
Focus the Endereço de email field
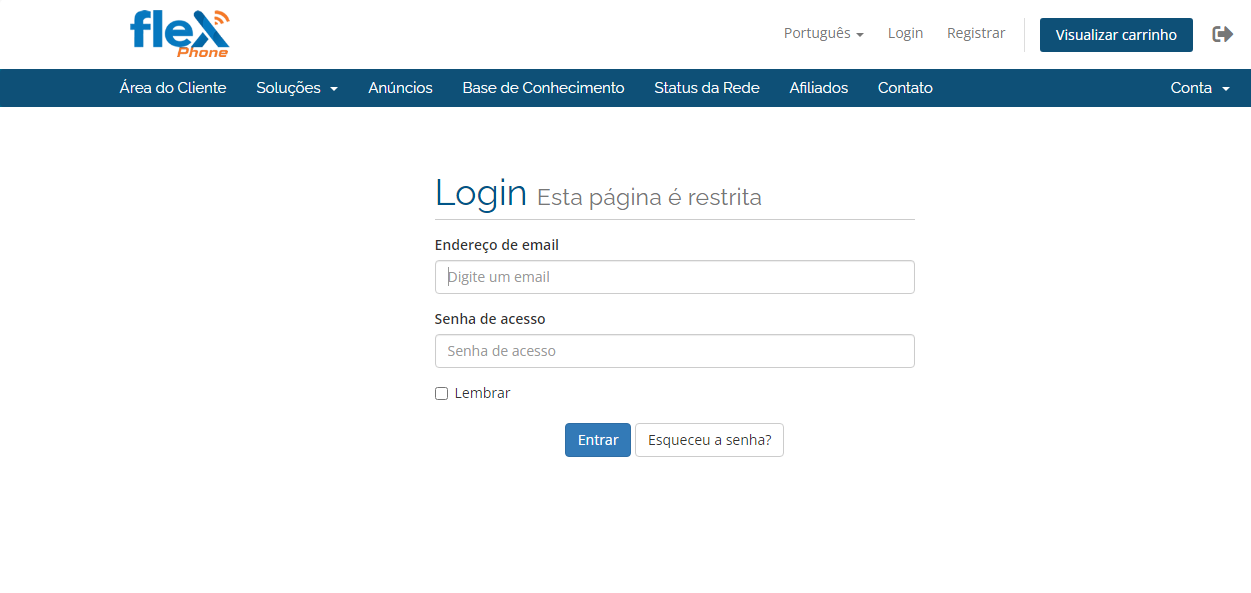[674, 277]
